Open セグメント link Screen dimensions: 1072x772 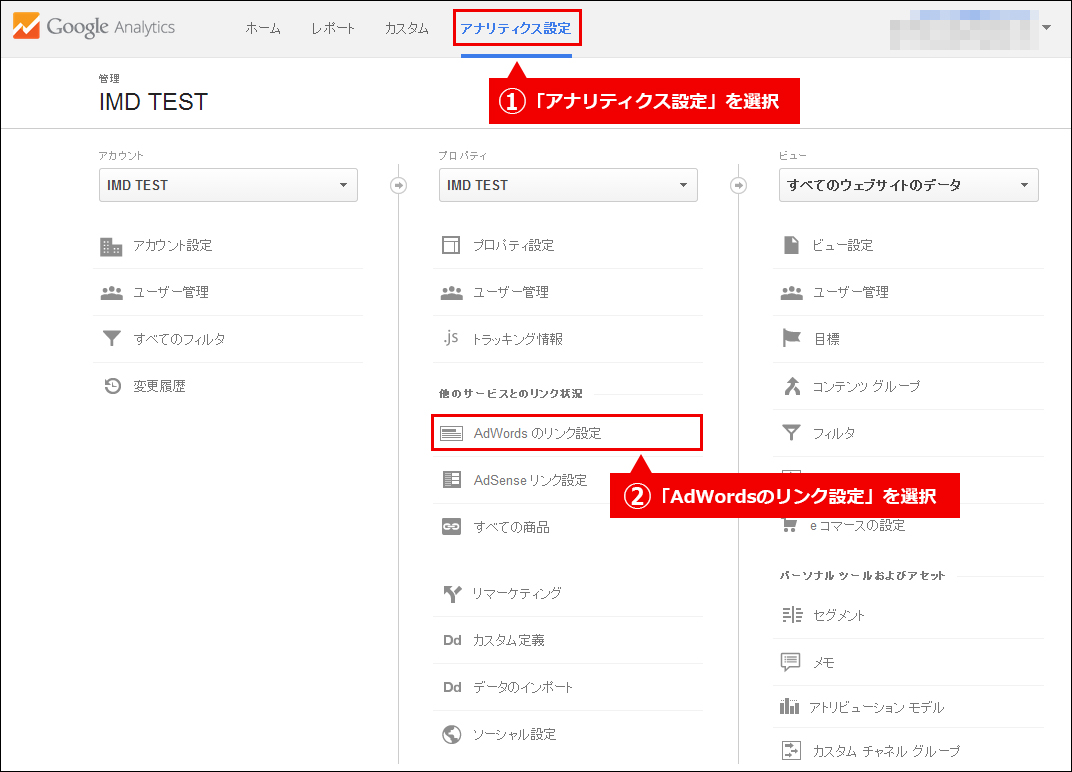click(839, 615)
